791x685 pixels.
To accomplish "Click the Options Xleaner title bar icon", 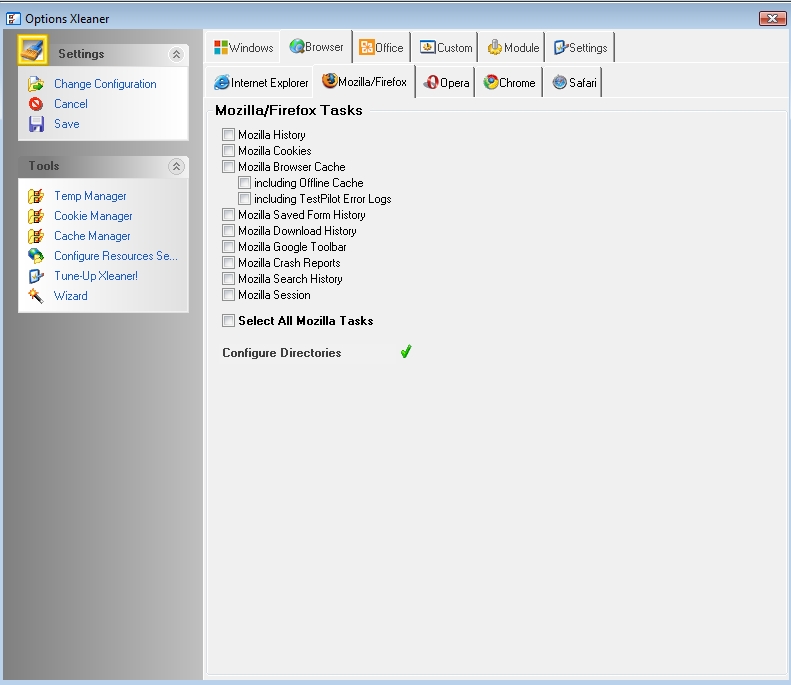I will 13,19.
